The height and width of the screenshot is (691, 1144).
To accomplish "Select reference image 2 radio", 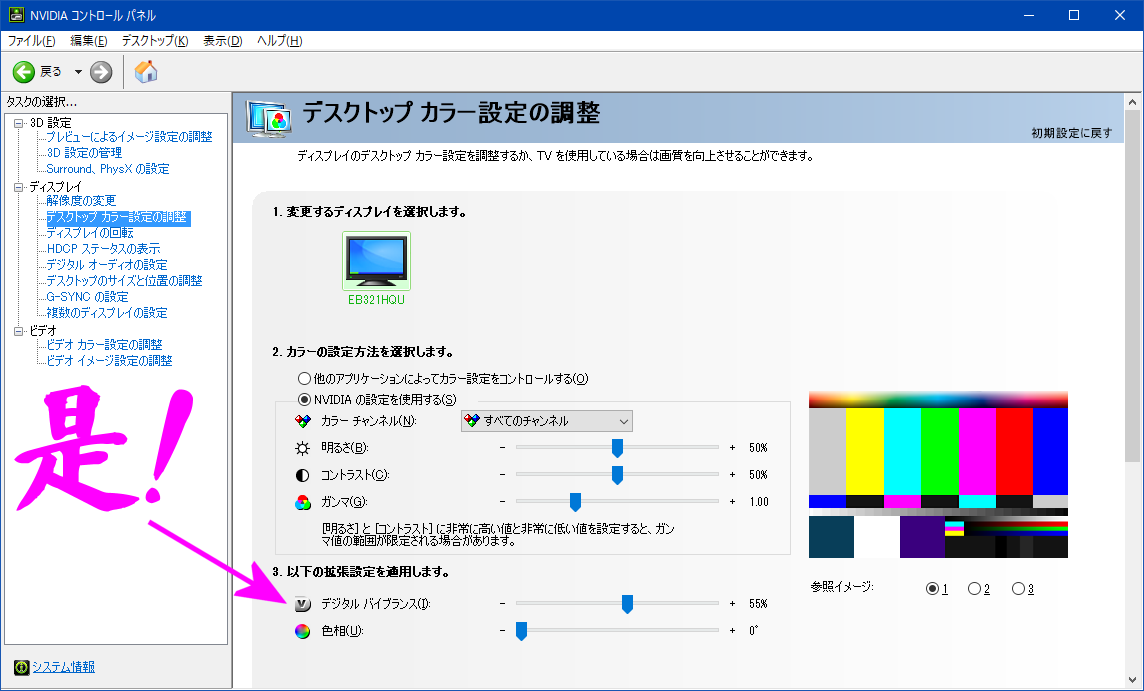I will tap(974, 589).
